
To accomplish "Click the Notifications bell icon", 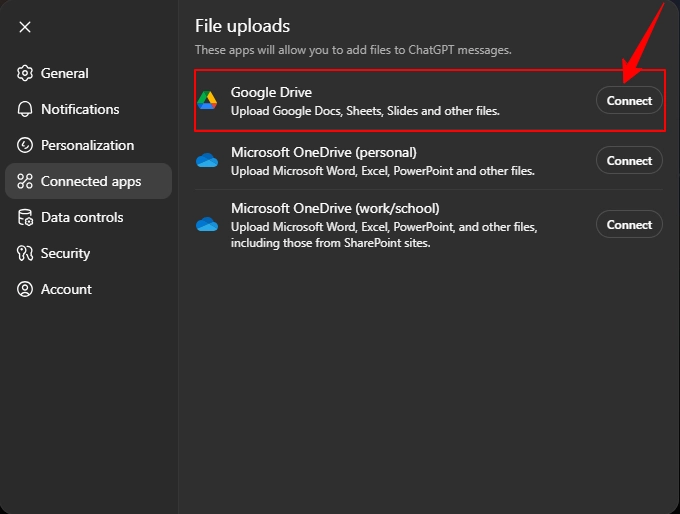I will coord(25,109).
